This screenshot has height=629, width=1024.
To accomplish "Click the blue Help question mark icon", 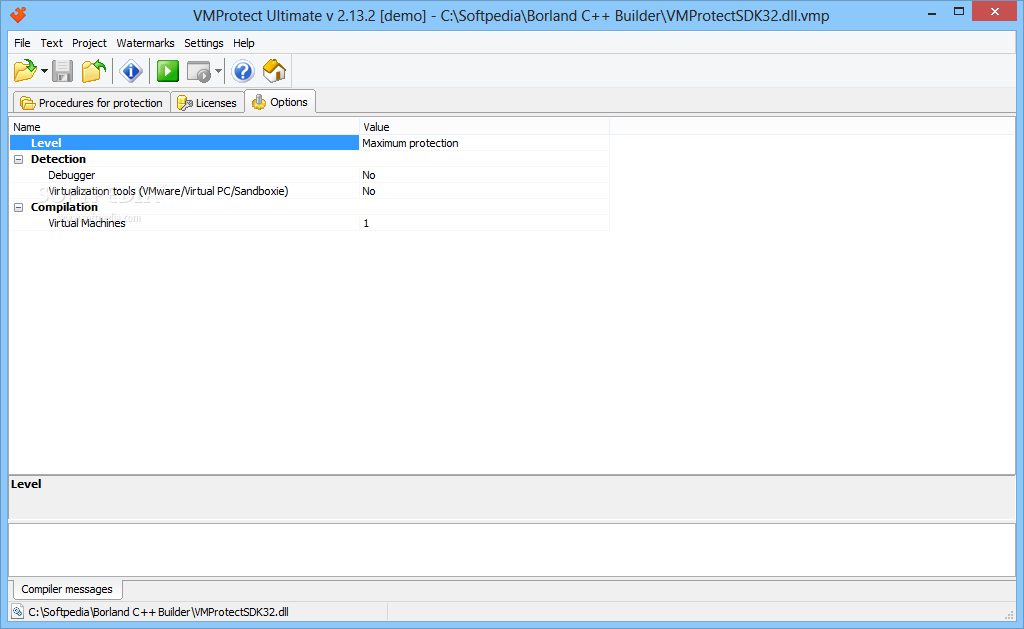I will click(x=243, y=71).
